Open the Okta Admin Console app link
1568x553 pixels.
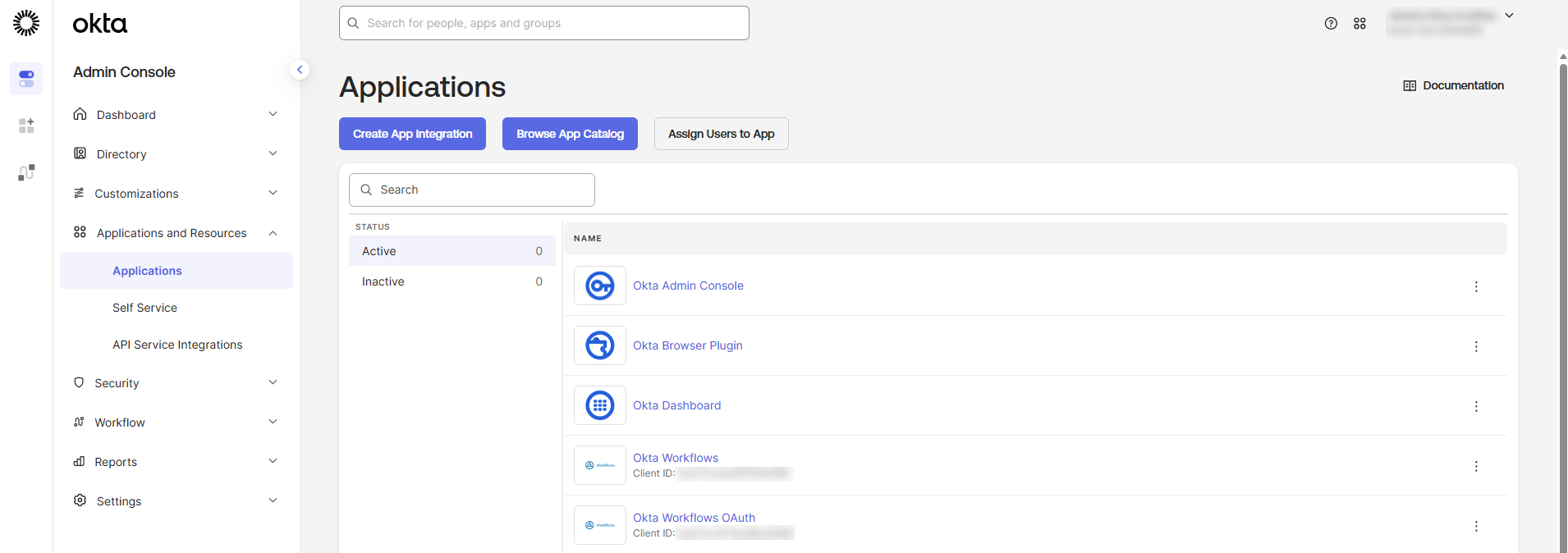(688, 286)
